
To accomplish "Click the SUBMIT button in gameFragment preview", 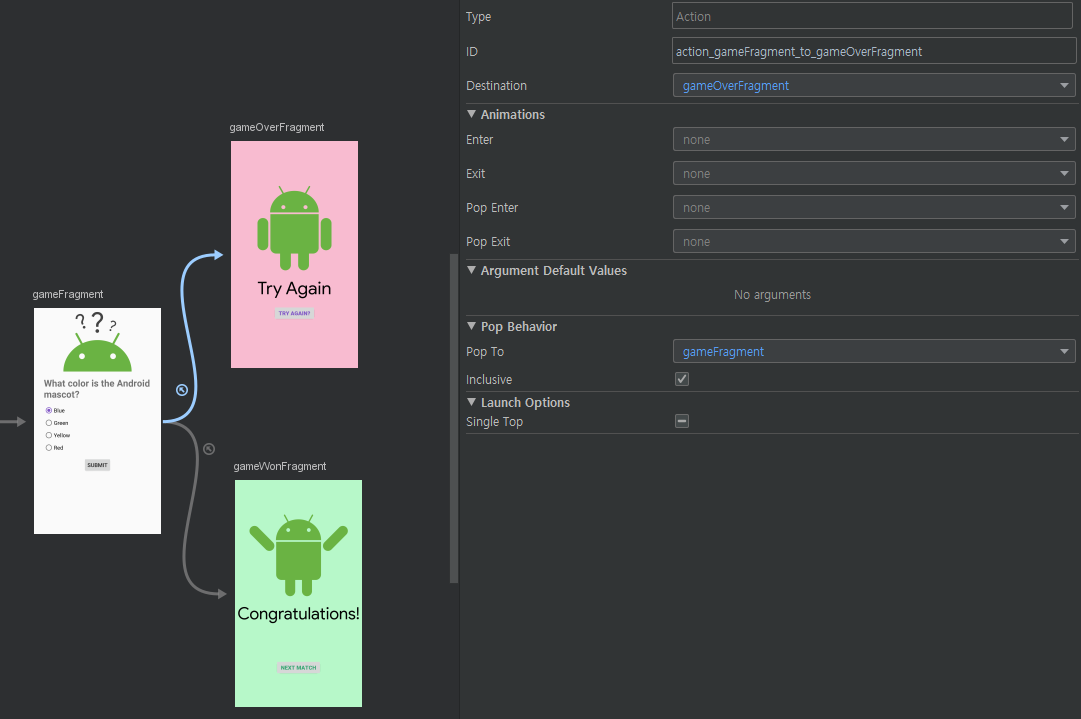I will 97,465.
